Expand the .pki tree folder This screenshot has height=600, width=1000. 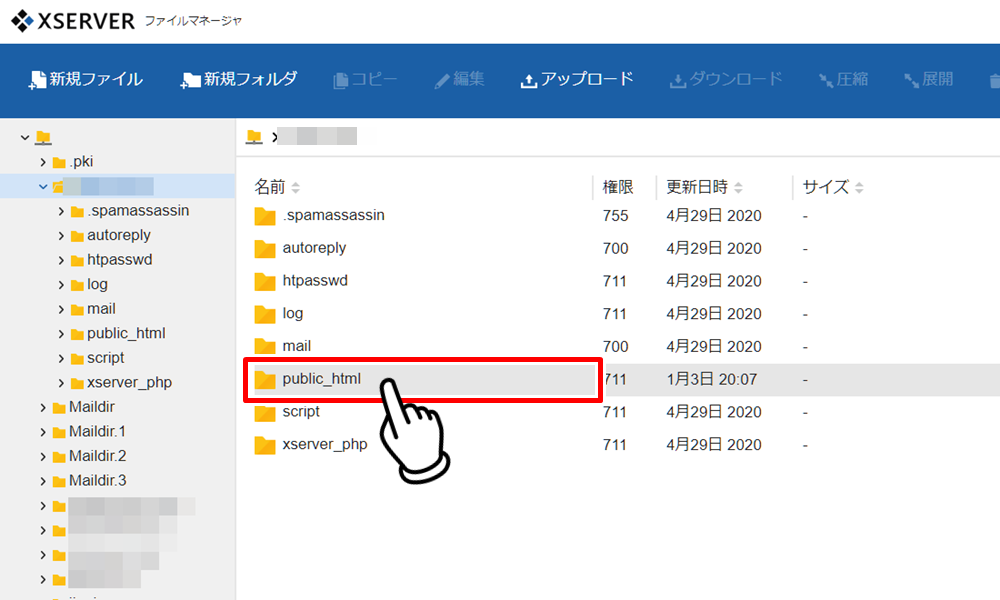point(43,162)
